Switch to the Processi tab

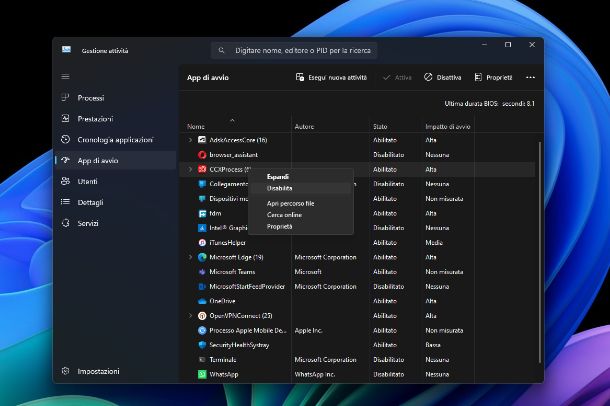pyautogui.click(x=116, y=98)
